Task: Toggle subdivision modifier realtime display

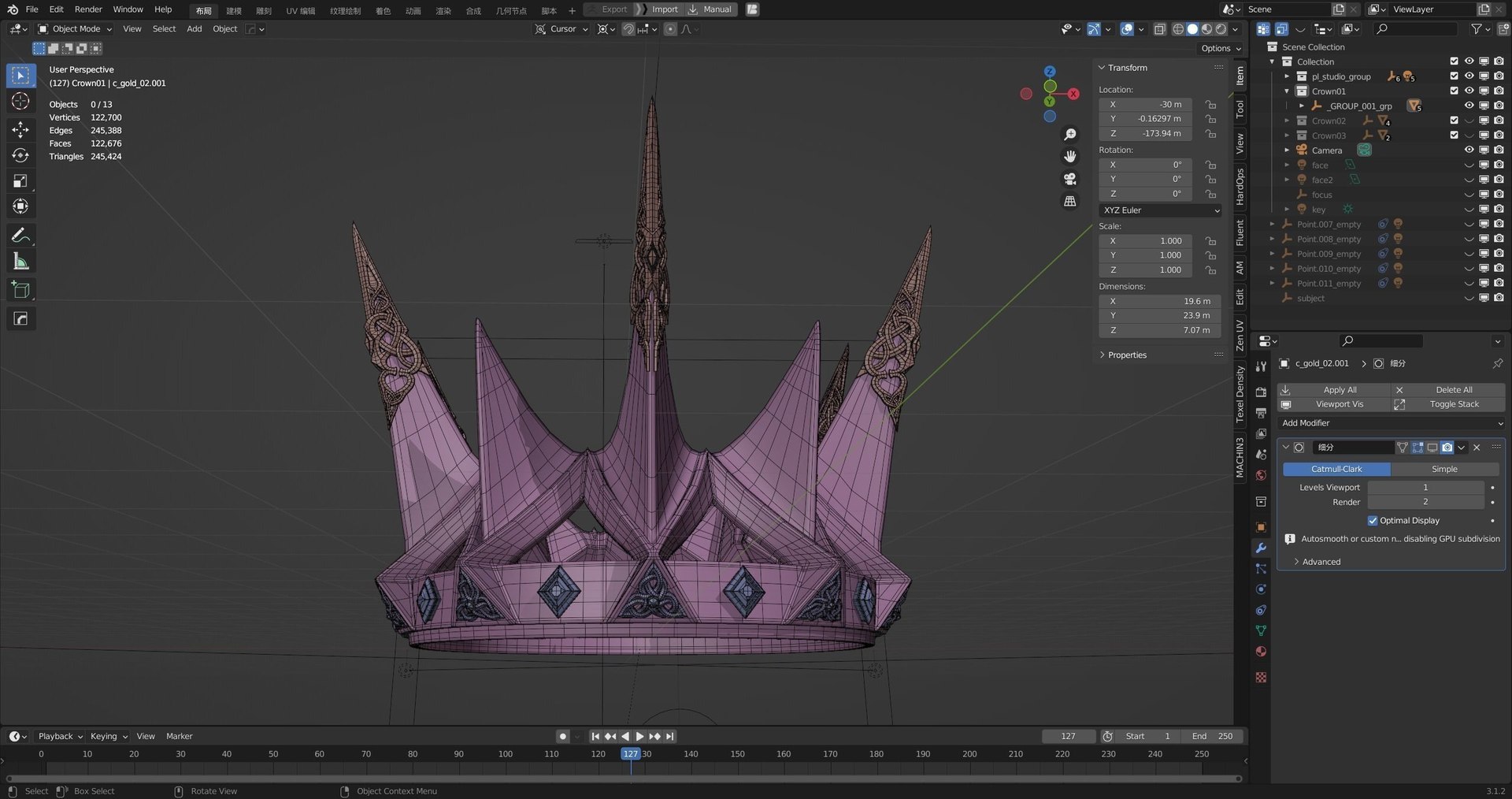Action: point(1432,448)
